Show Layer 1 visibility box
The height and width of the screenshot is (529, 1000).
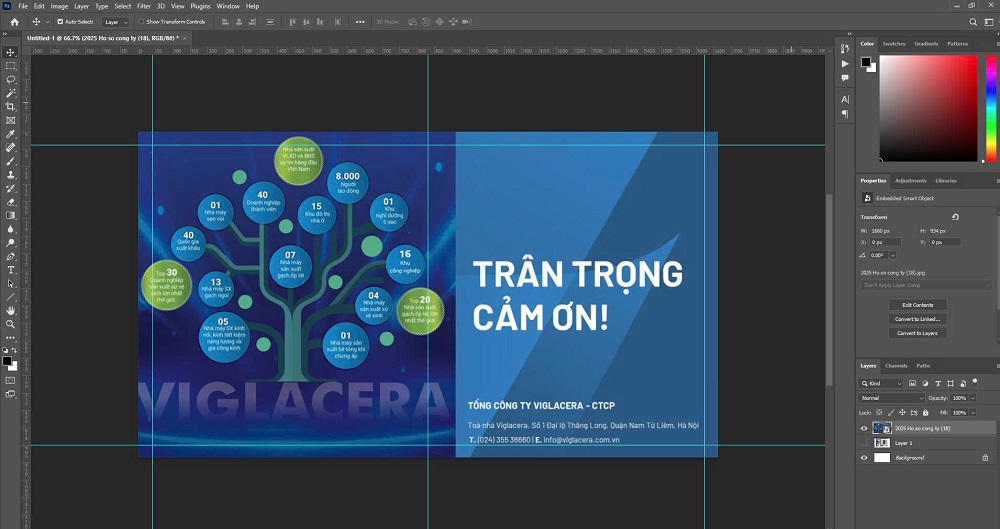[864, 443]
